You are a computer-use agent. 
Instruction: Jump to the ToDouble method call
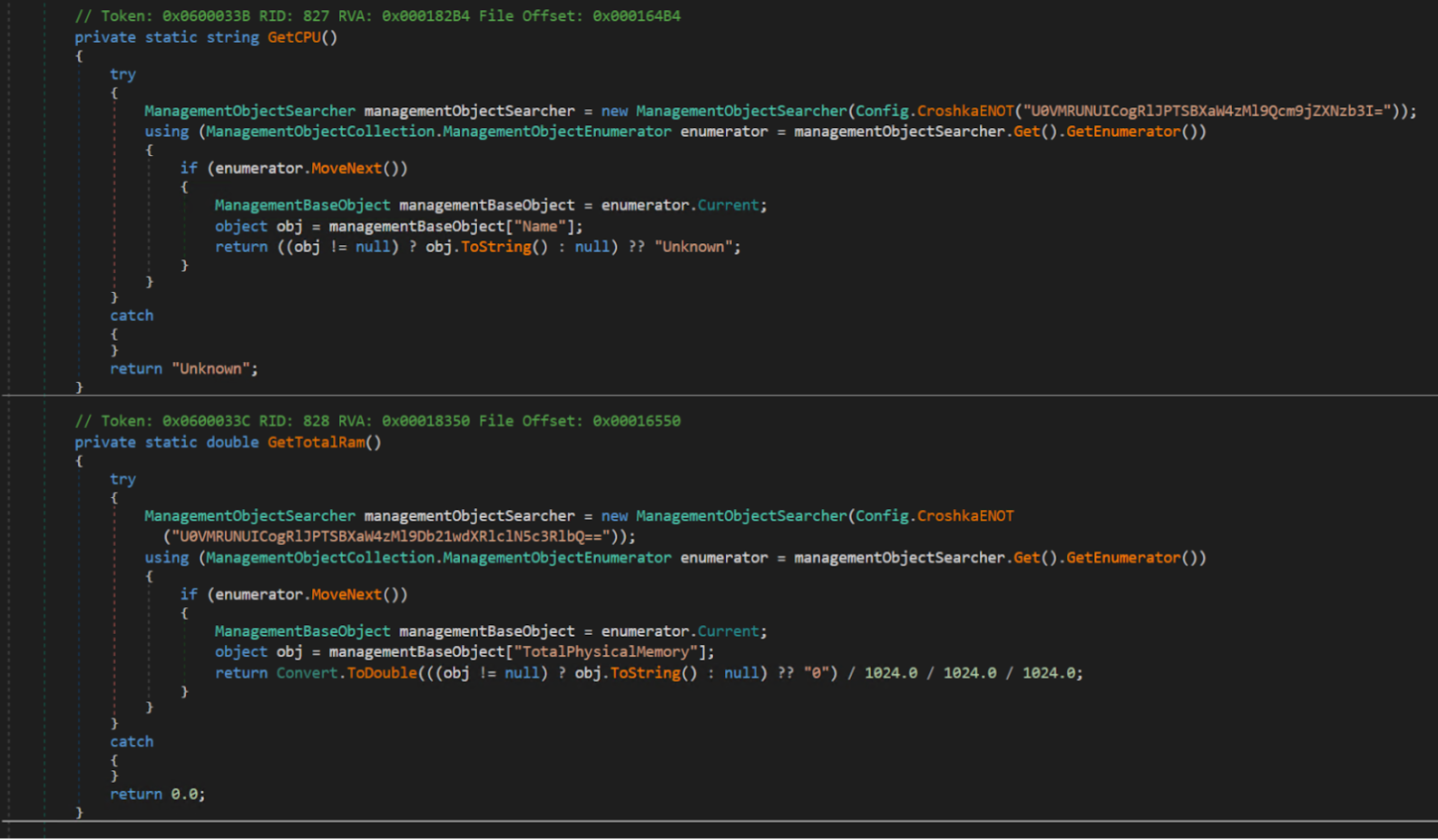click(382, 673)
